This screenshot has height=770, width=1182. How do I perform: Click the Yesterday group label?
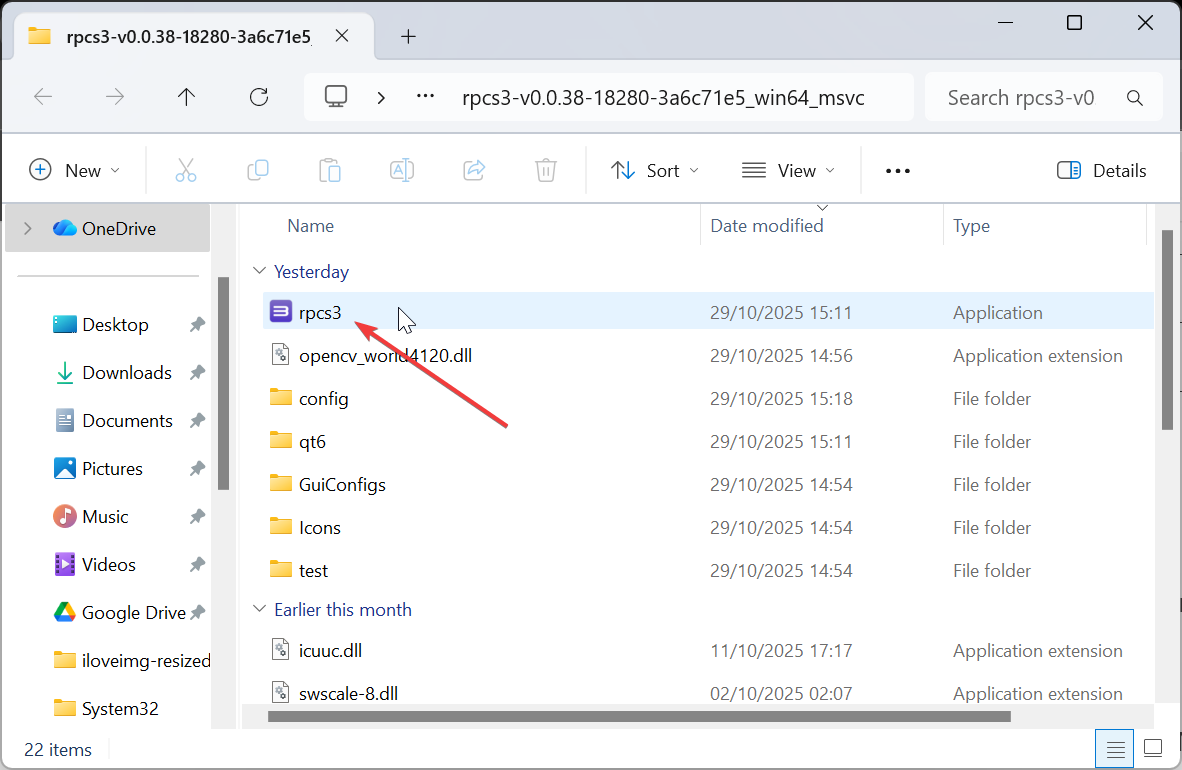coord(311,271)
